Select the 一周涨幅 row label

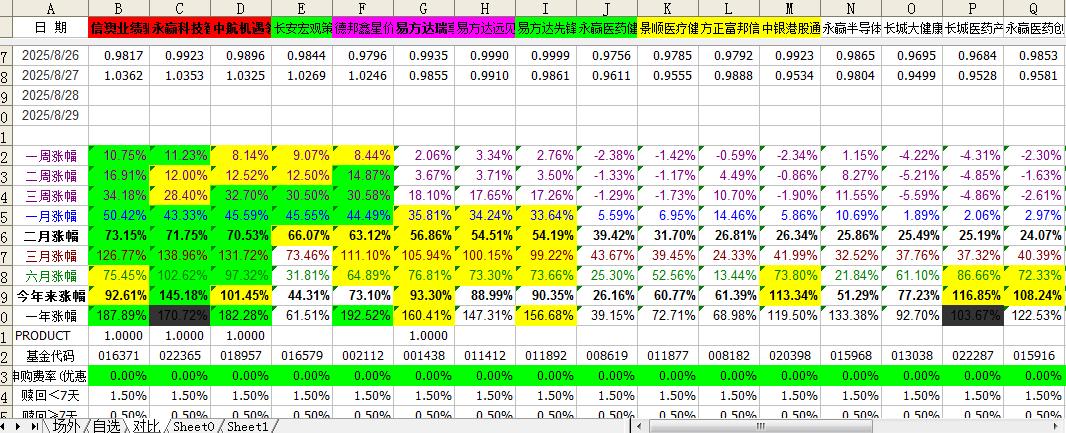[50, 156]
